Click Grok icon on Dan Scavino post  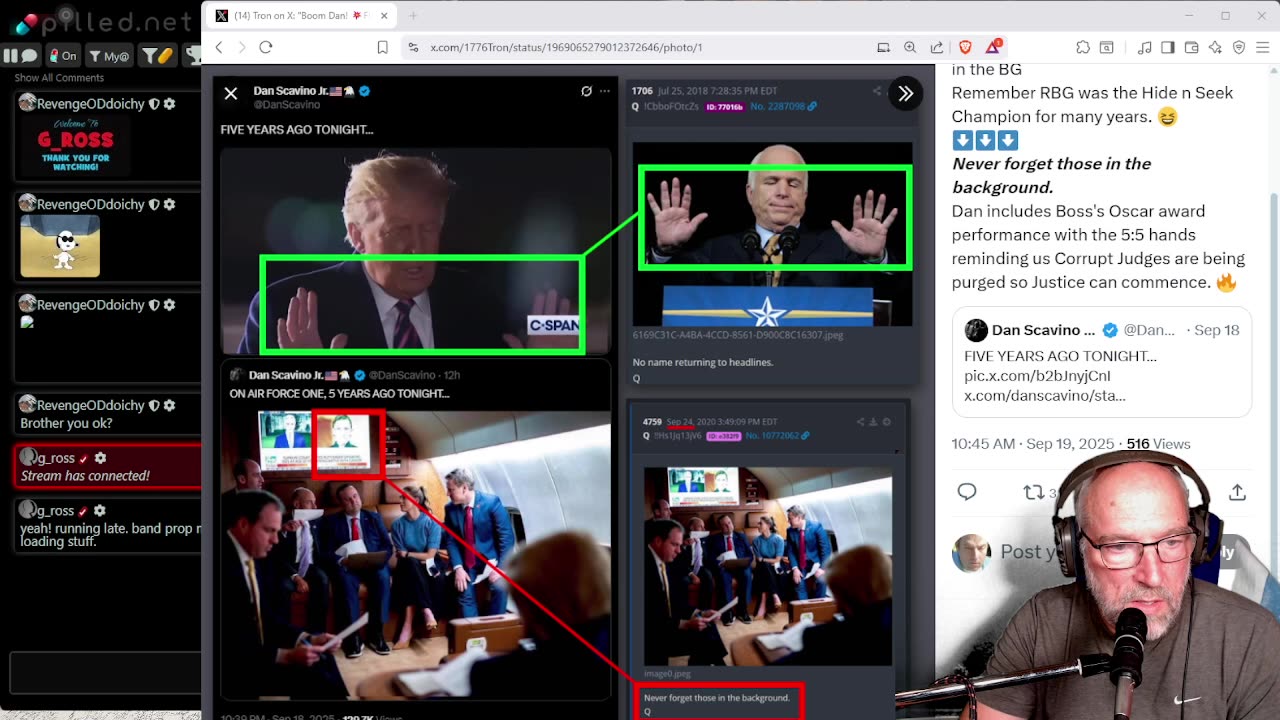point(587,91)
